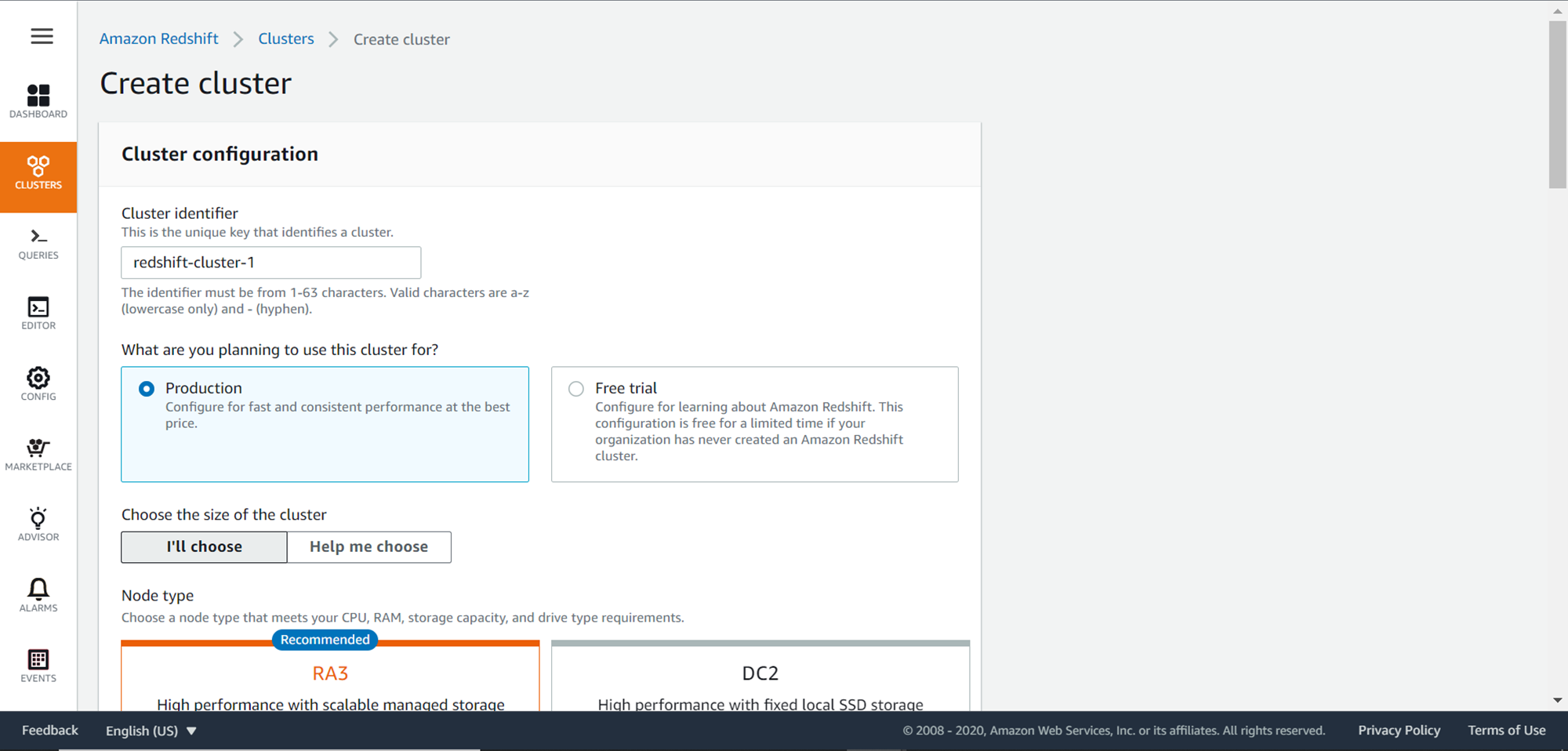This screenshot has height=751, width=1568.
Task: Click the "Choose the size of the cluster" label
Action: pyautogui.click(x=224, y=515)
